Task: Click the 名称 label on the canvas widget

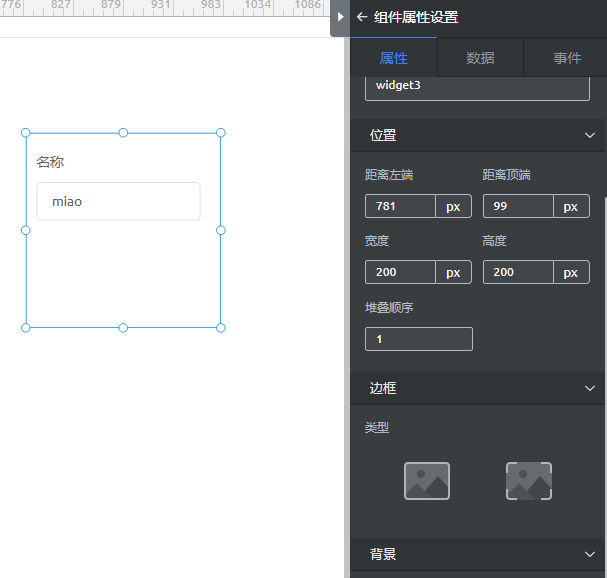Action: (50, 162)
